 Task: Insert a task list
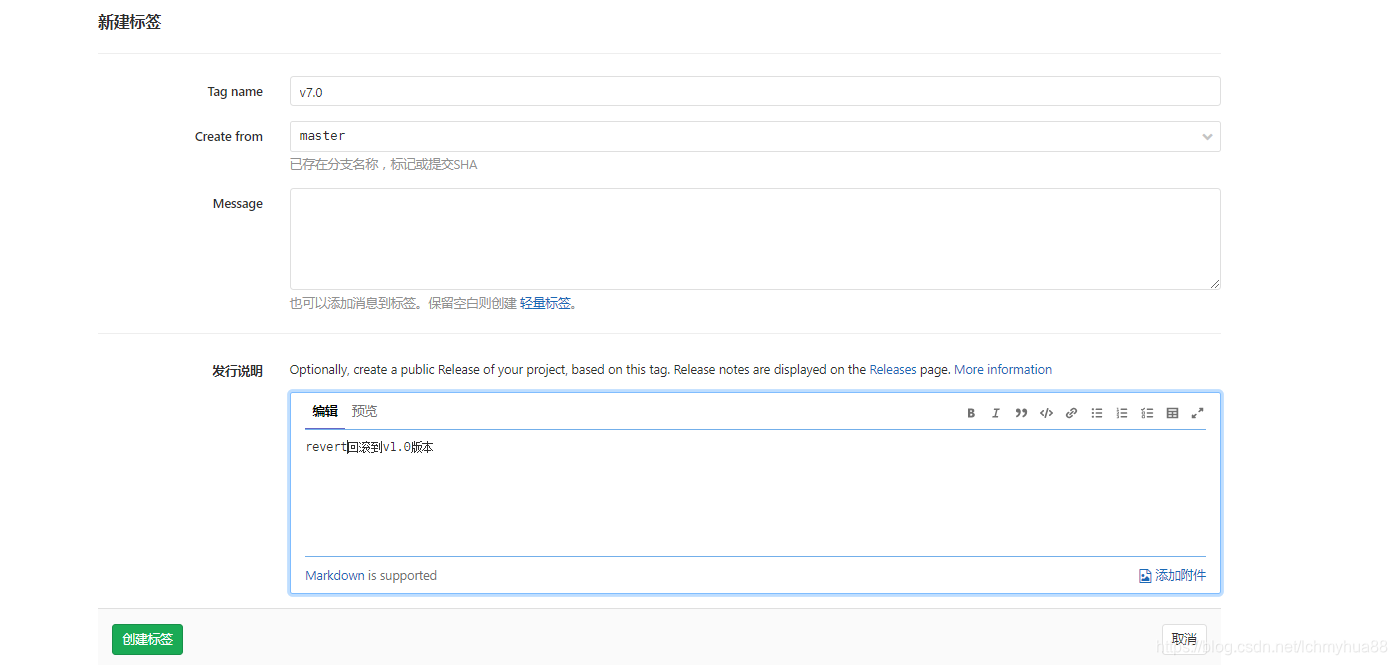pos(1147,412)
